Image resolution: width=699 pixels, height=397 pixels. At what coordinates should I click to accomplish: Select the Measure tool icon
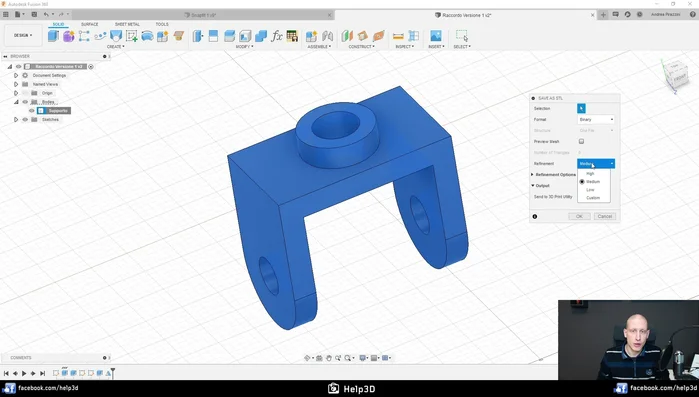click(x=398, y=36)
